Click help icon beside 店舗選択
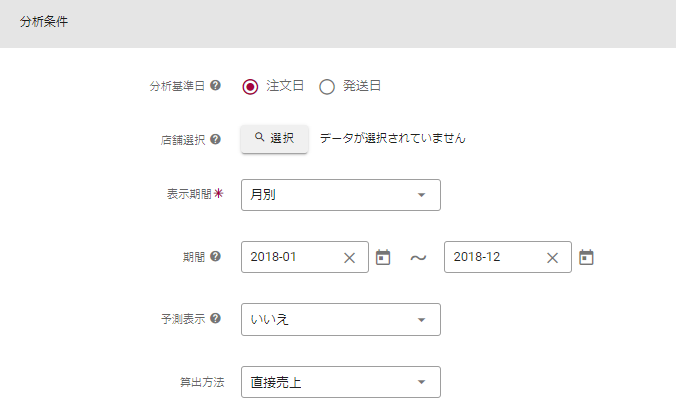This screenshot has width=676, height=415. (216, 140)
